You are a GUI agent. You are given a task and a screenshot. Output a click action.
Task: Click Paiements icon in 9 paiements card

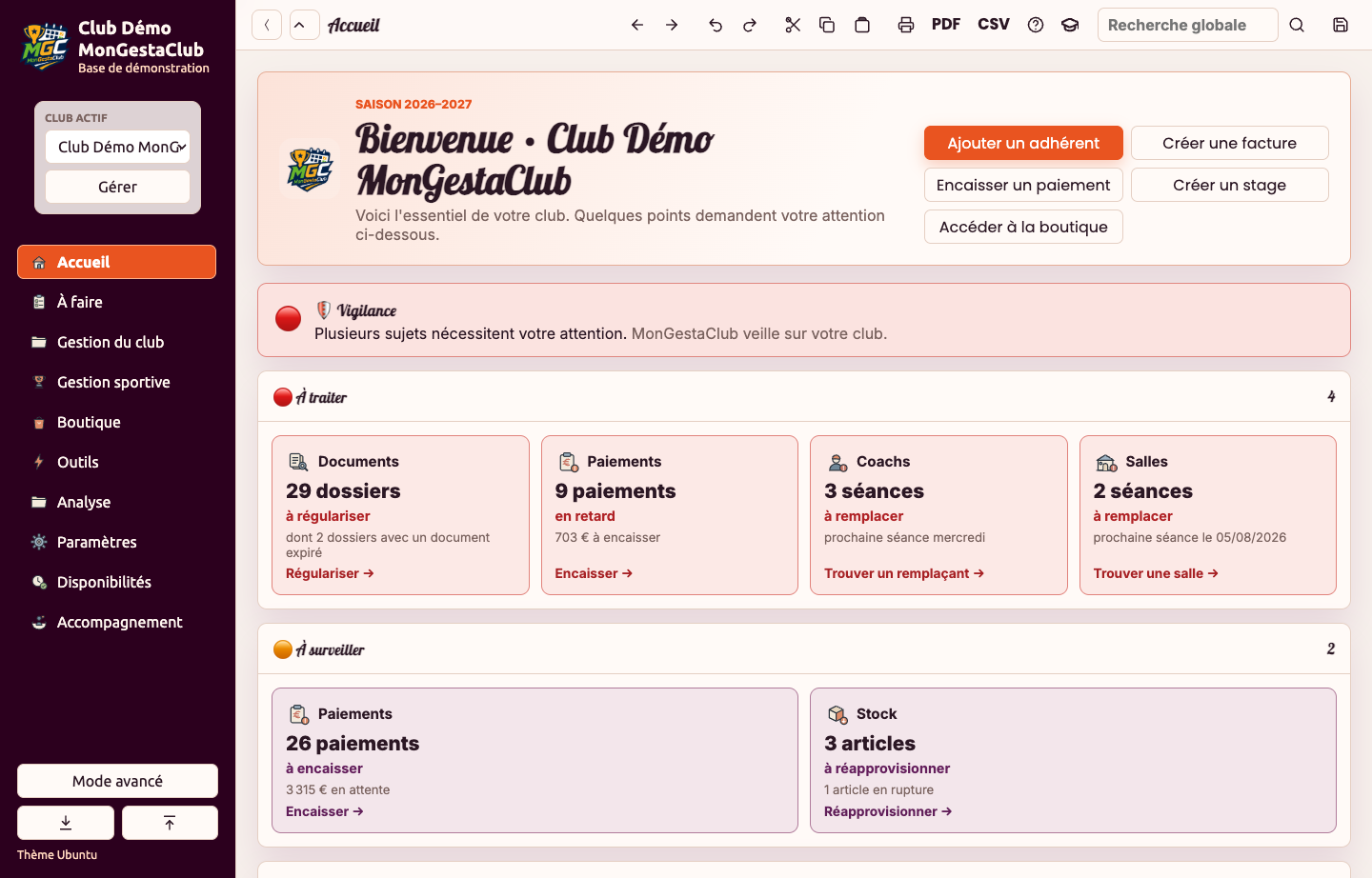(x=568, y=462)
